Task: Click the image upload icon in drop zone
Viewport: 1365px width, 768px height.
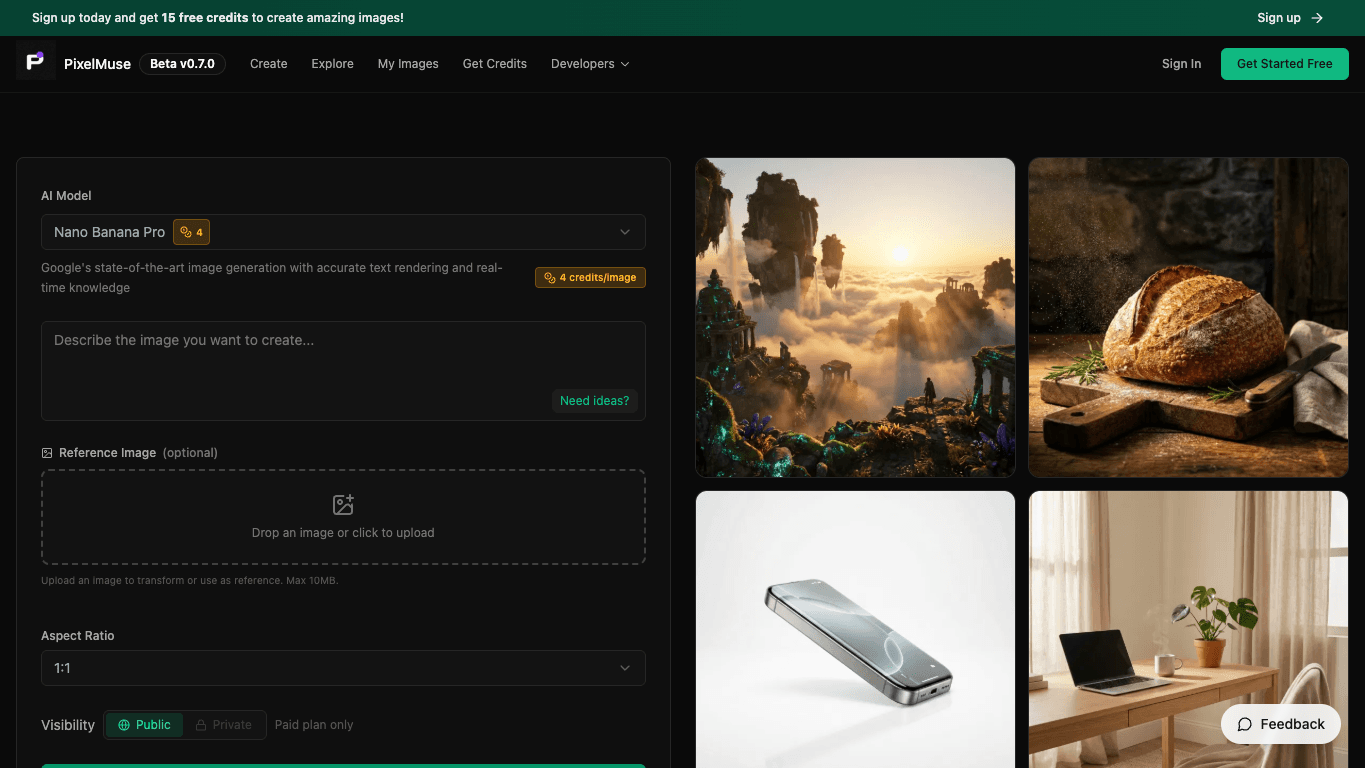Action: (x=343, y=505)
